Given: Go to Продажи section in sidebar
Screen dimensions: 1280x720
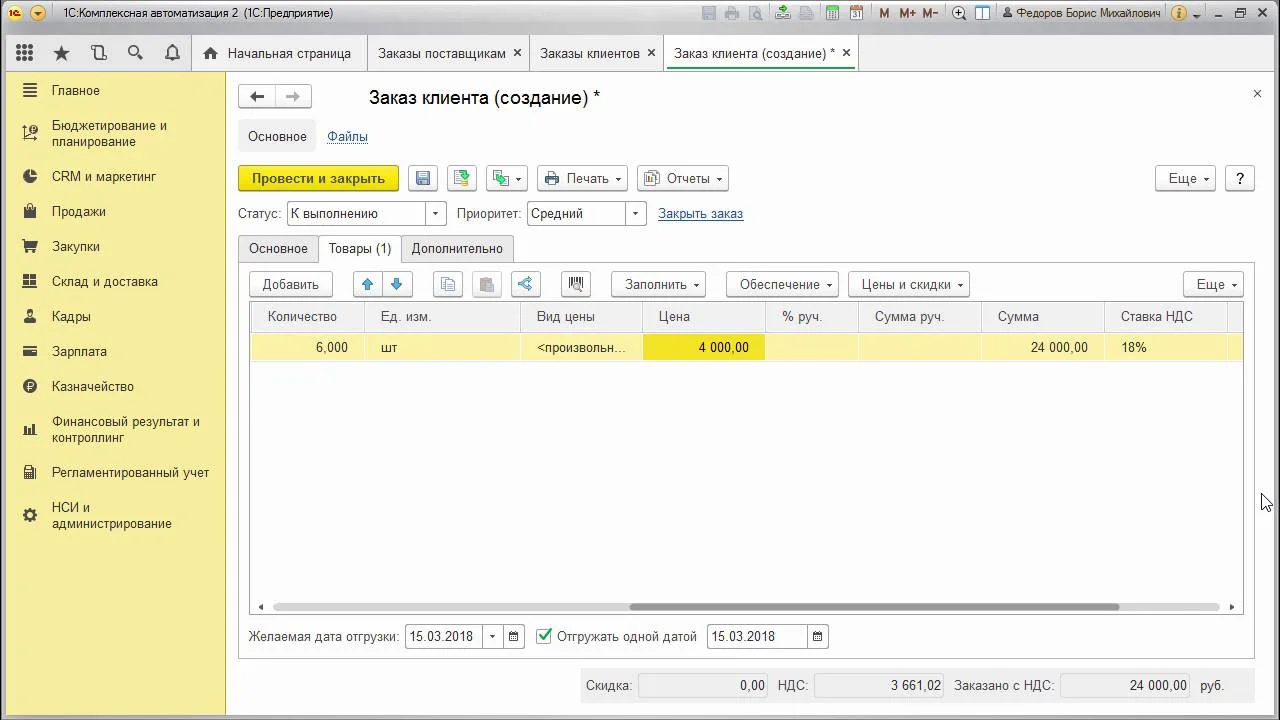Looking at the screenshot, I should coord(78,211).
